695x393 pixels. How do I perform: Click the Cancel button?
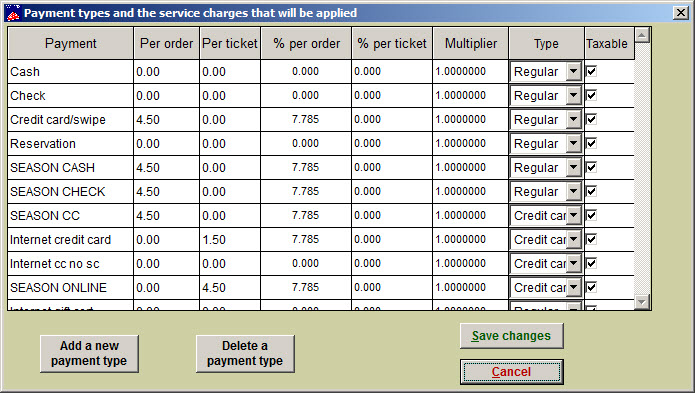(x=511, y=371)
